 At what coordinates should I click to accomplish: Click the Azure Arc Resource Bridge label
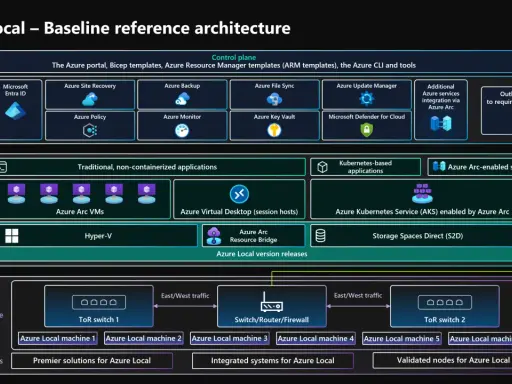[x=253, y=236]
